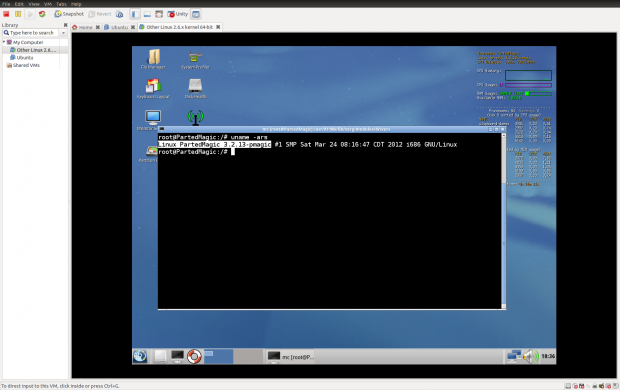Maximize the terminal window
The image size is (620, 390).
(x=497, y=129)
